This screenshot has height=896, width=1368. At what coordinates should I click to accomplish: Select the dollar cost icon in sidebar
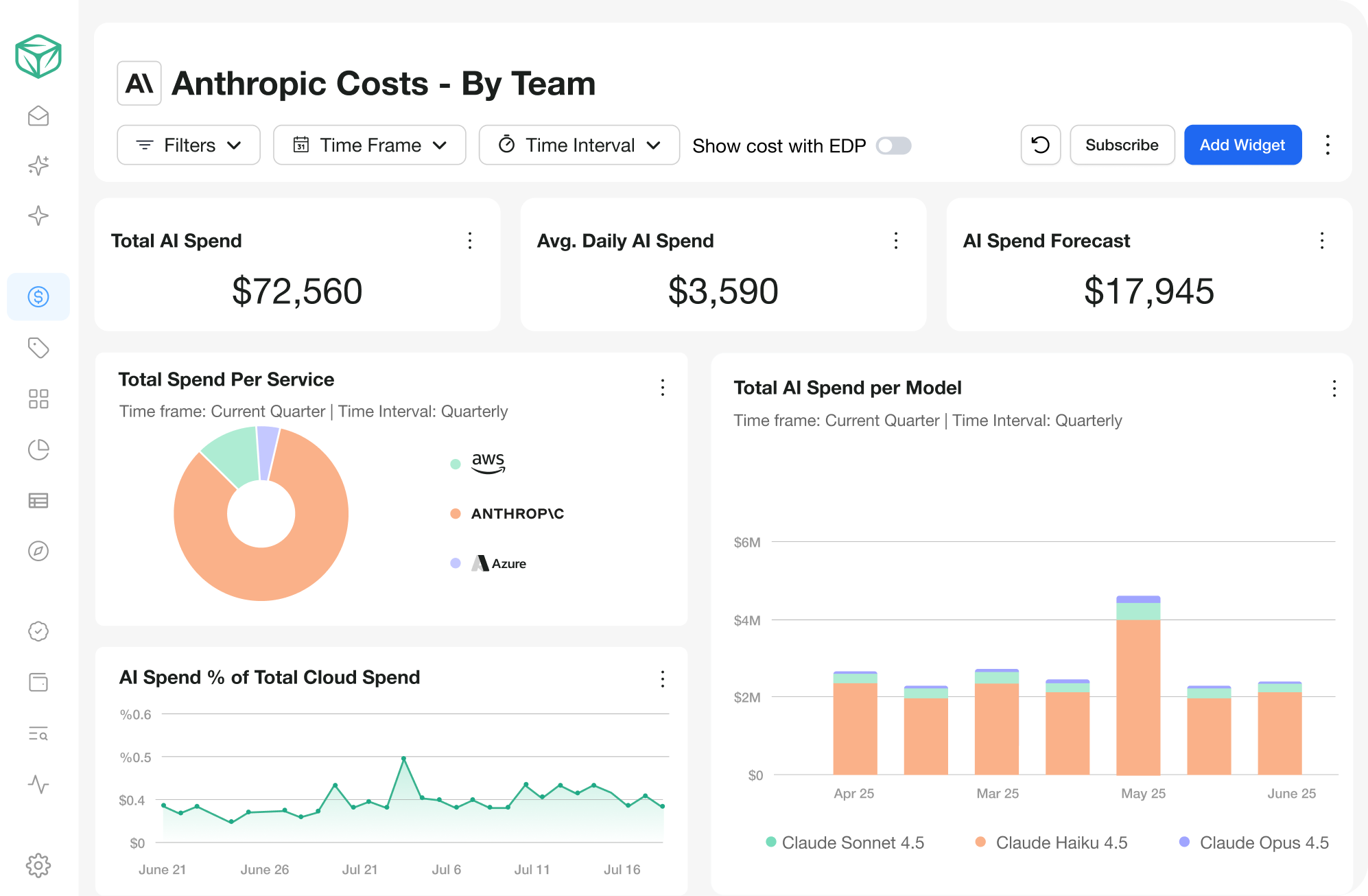click(x=38, y=296)
